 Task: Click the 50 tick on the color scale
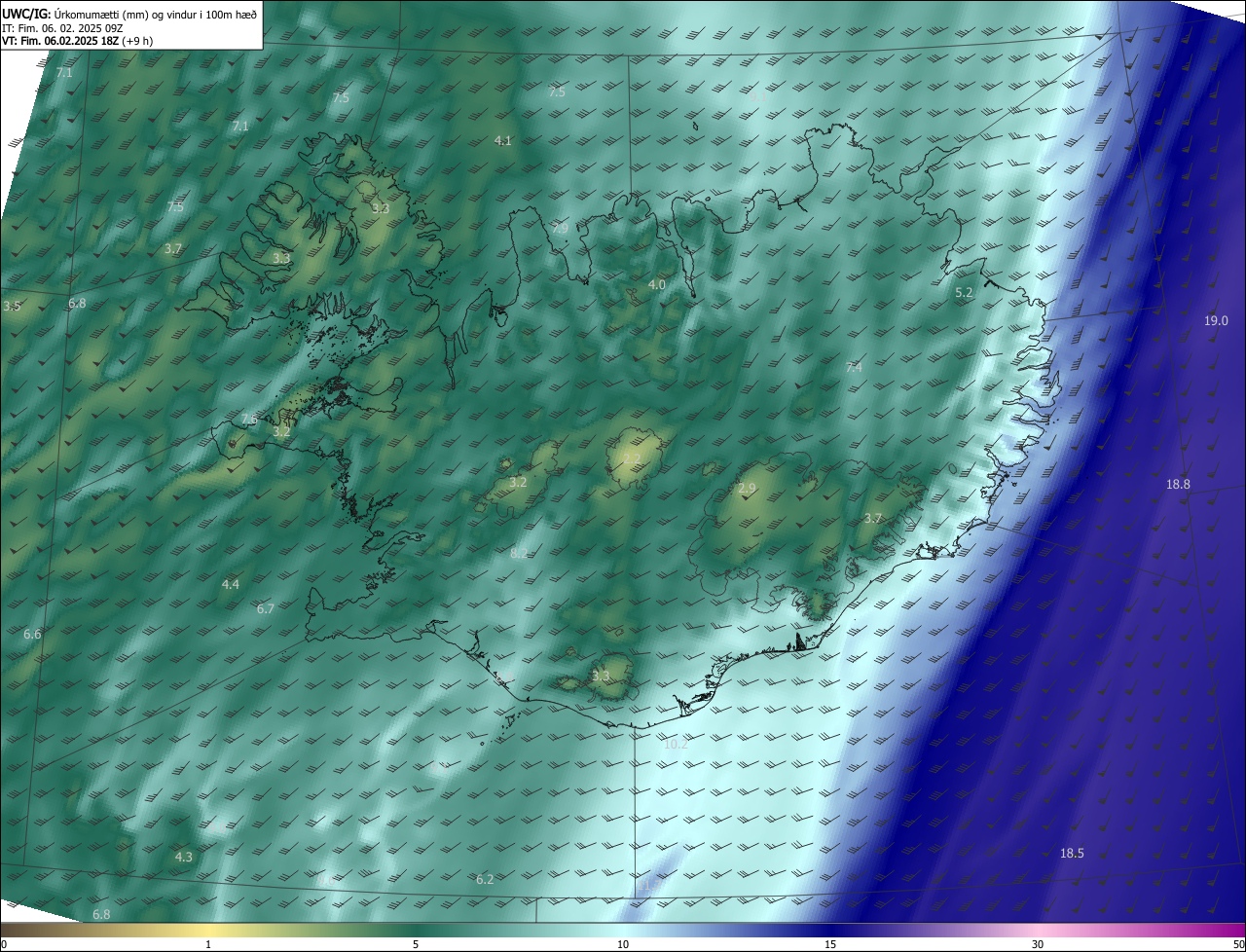pos(1238,944)
